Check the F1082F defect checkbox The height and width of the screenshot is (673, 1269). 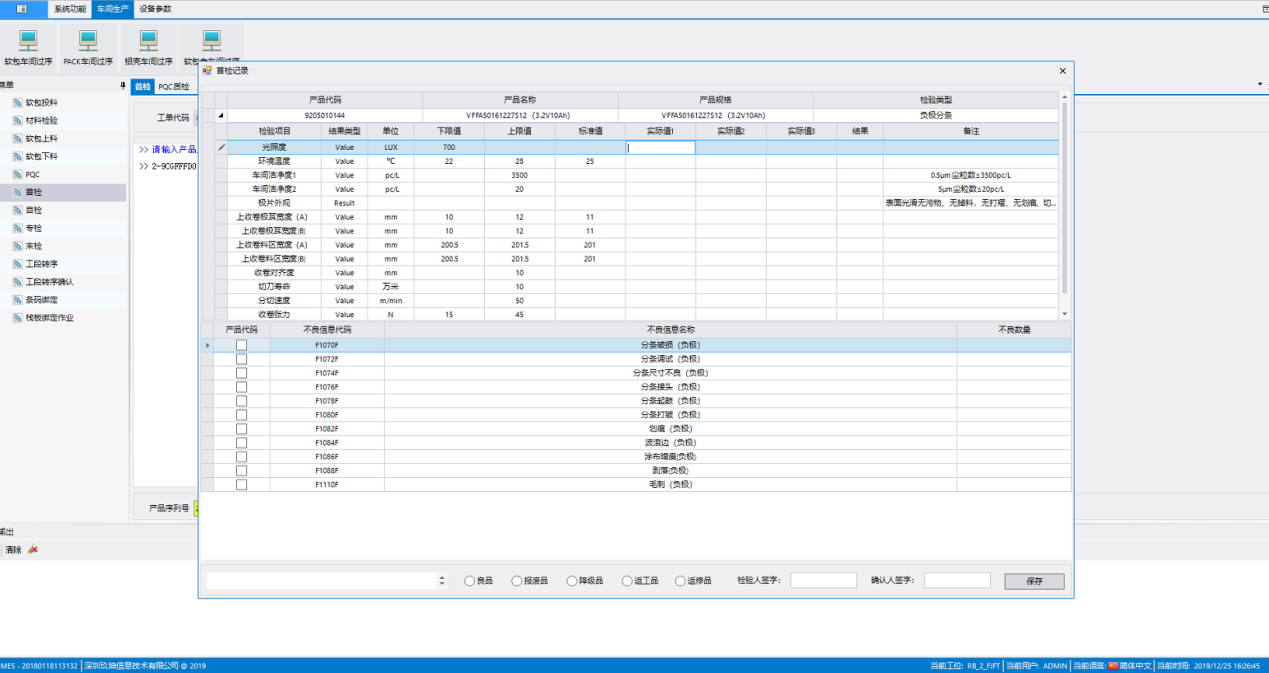241,429
